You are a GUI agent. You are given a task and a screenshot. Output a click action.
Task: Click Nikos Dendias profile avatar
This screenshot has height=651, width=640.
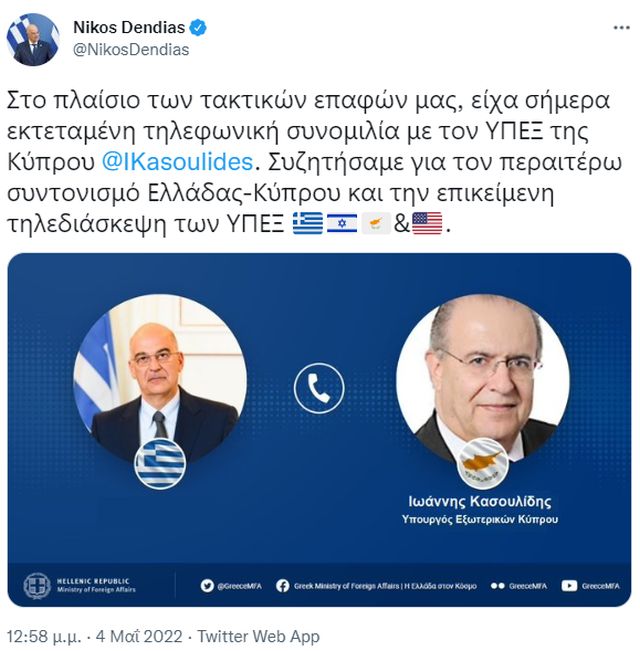(33, 39)
